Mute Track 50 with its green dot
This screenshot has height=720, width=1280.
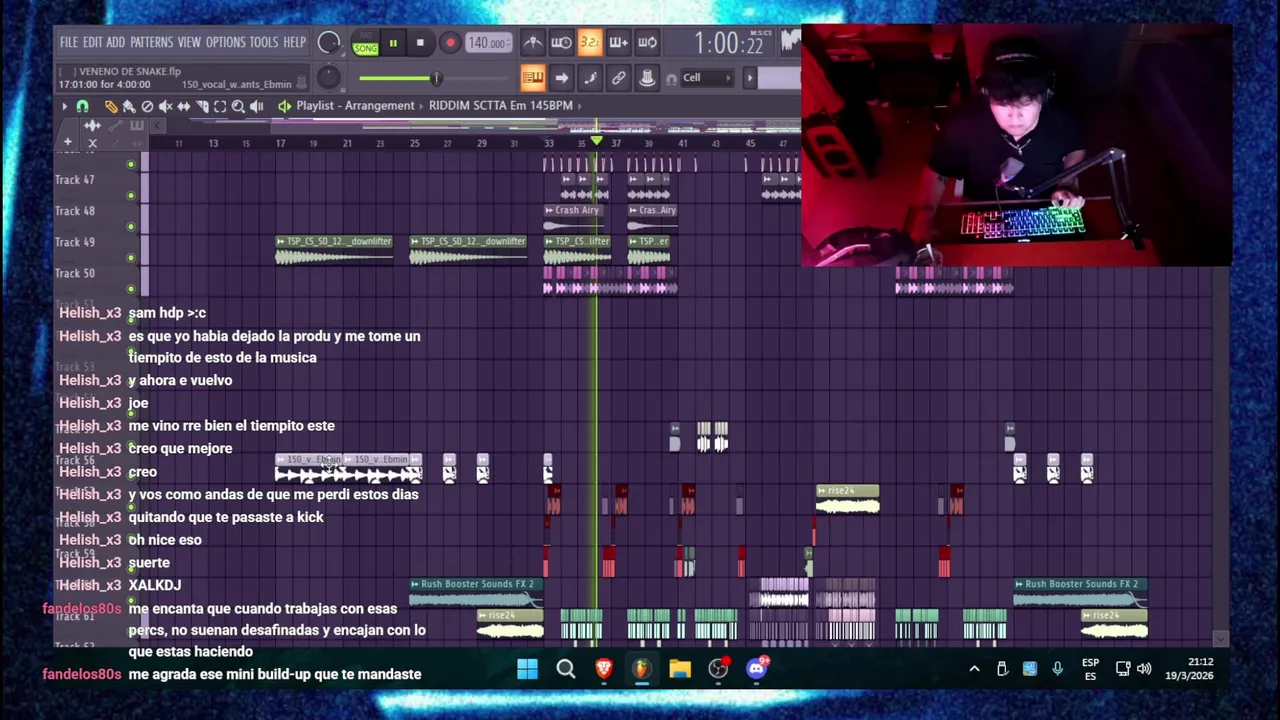click(x=131, y=289)
